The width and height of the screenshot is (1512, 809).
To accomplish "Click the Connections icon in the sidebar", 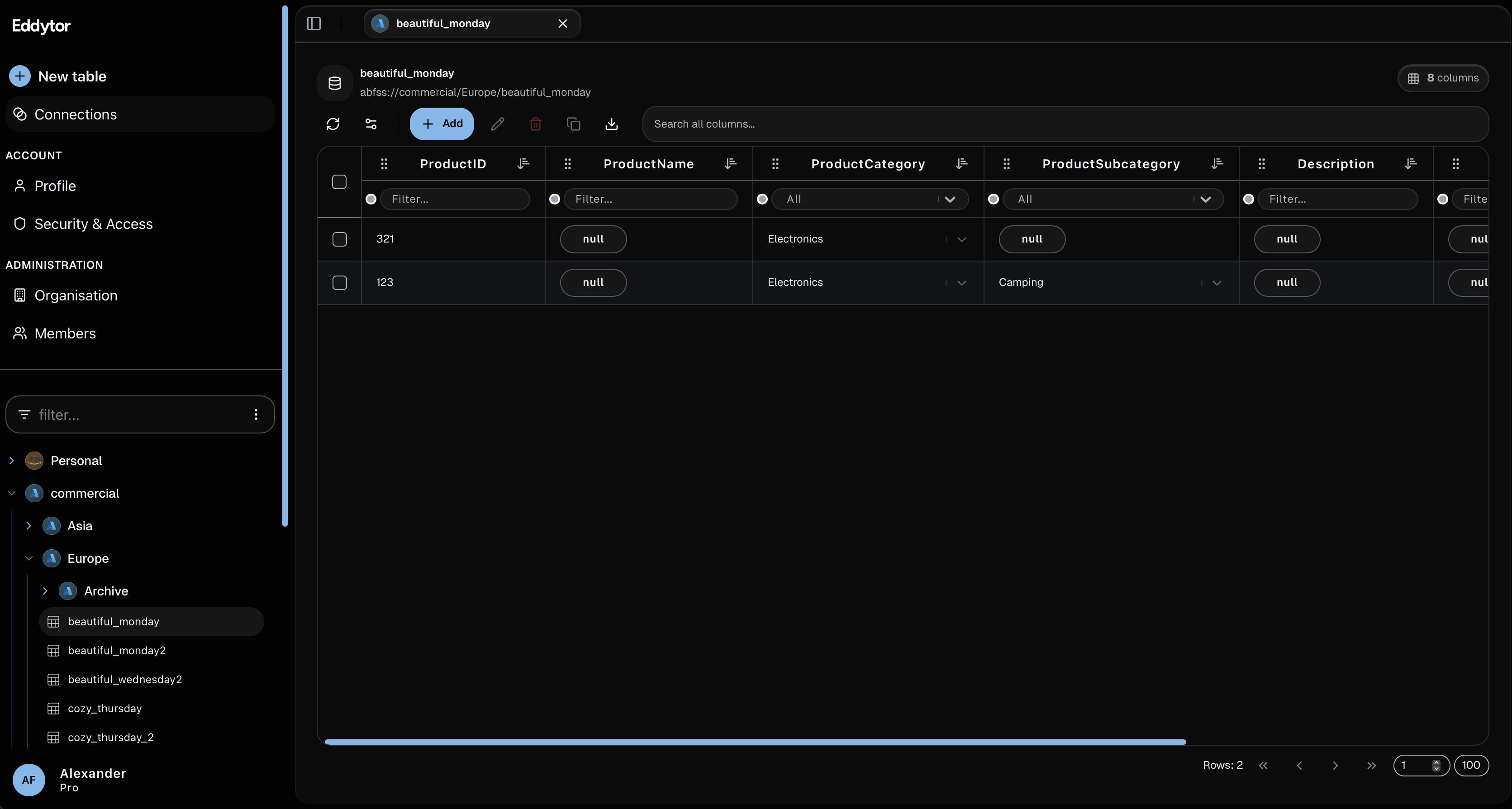I will click(x=20, y=114).
